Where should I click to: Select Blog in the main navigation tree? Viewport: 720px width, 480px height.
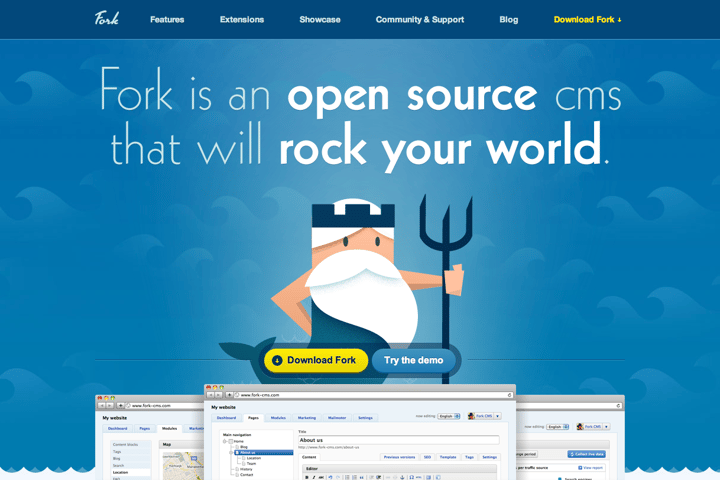[244, 447]
